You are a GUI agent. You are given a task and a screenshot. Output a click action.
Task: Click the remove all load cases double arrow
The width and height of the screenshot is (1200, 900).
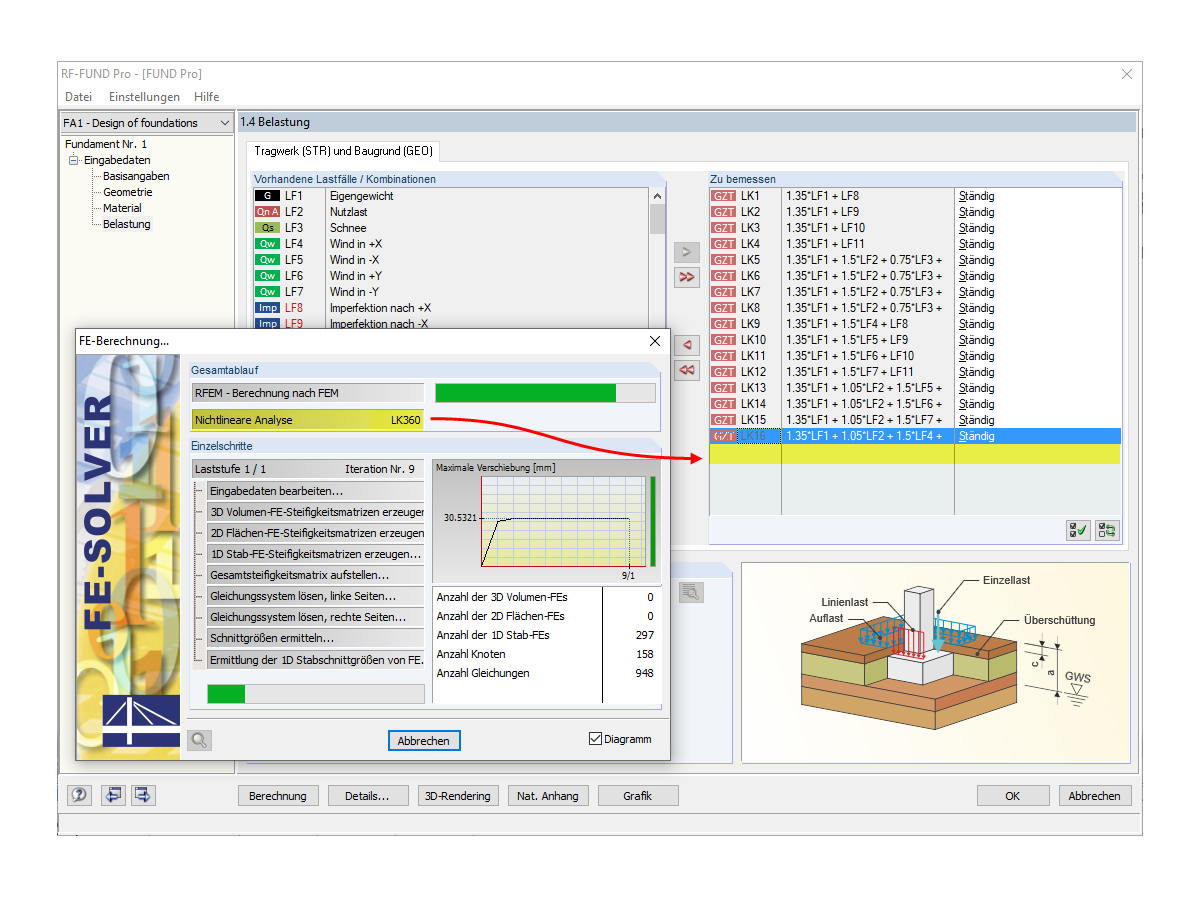[x=687, y=370]
